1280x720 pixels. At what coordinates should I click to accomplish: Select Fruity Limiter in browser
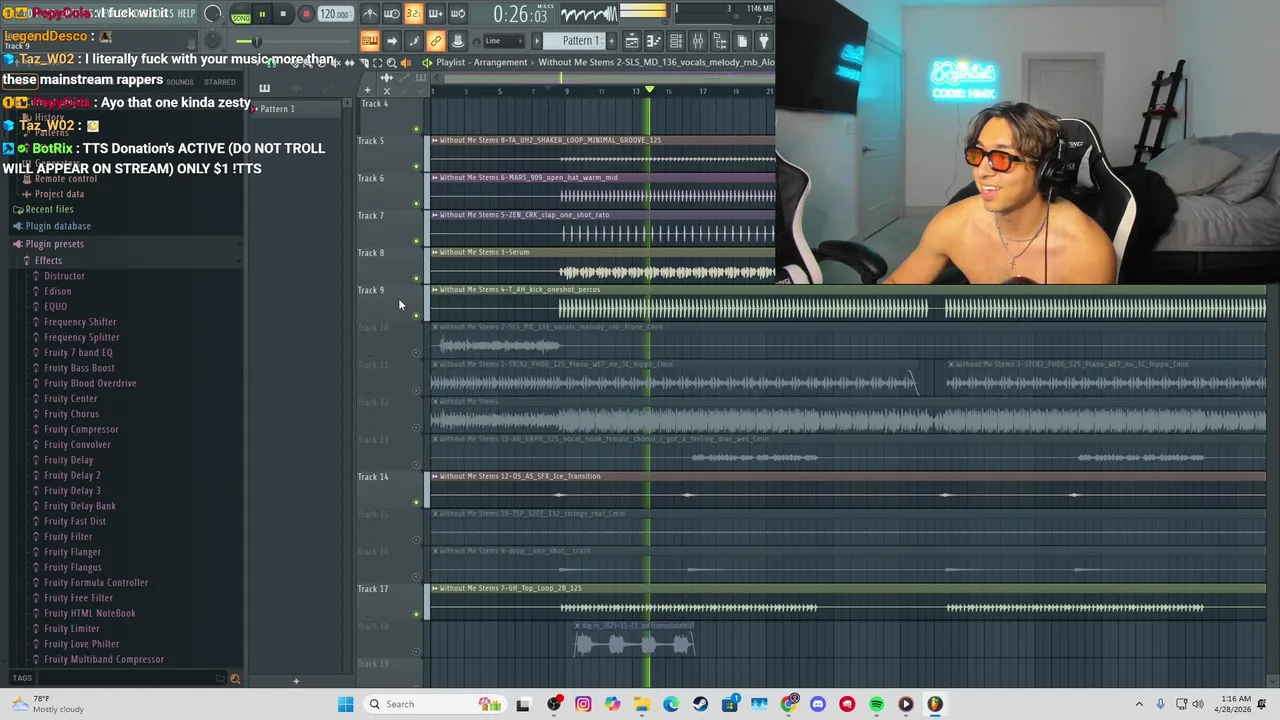click(x=71, y=629)
